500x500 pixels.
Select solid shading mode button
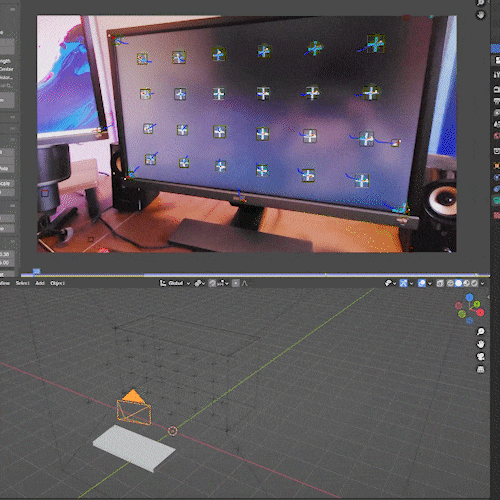458,283
